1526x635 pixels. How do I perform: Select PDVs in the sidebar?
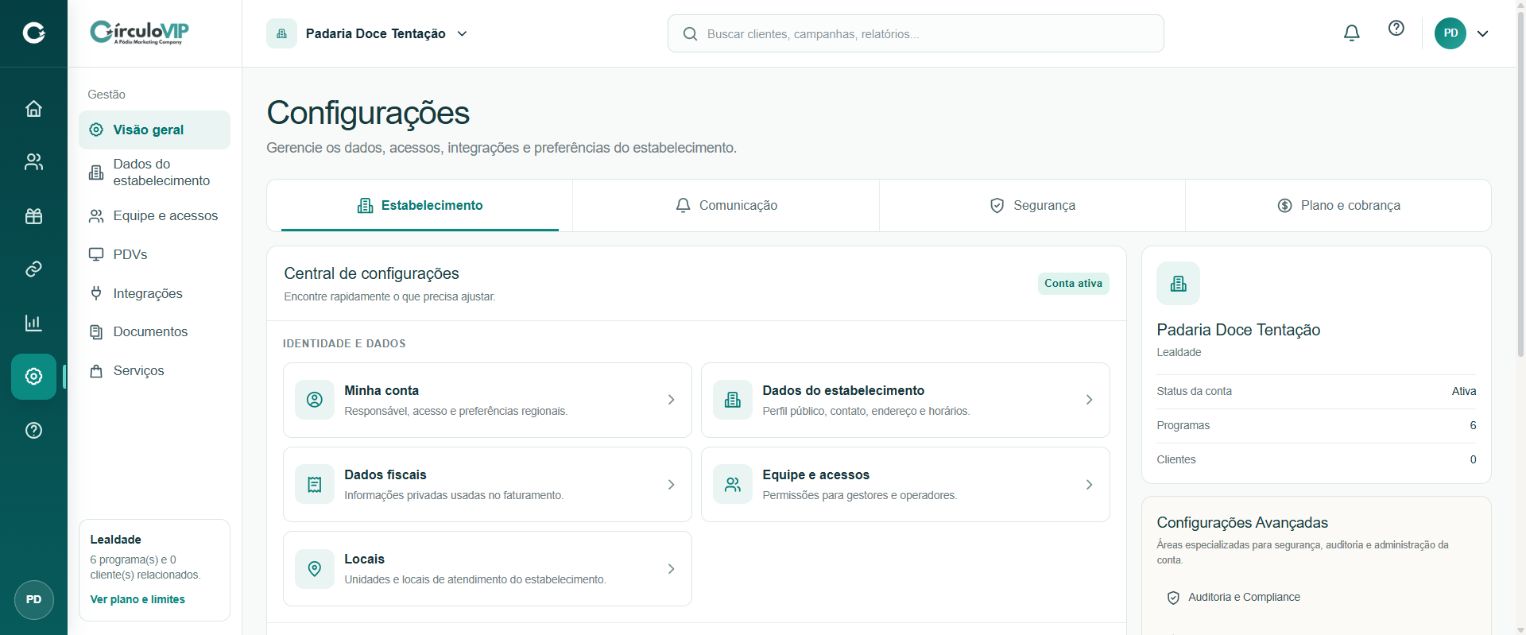click(154, 254)
